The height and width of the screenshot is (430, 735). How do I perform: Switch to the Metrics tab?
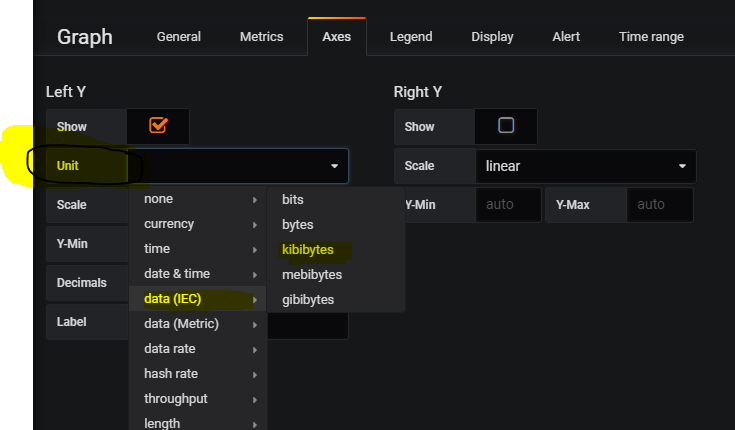pos(262,37)
